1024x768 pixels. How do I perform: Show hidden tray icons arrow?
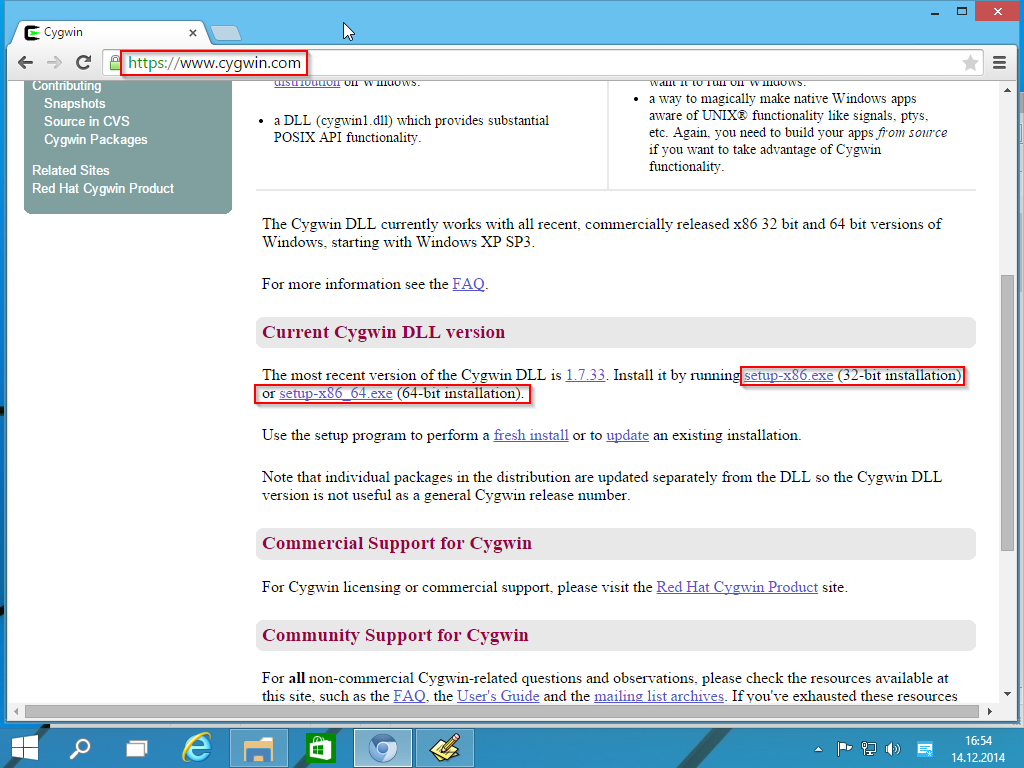(x=818, y=749)
